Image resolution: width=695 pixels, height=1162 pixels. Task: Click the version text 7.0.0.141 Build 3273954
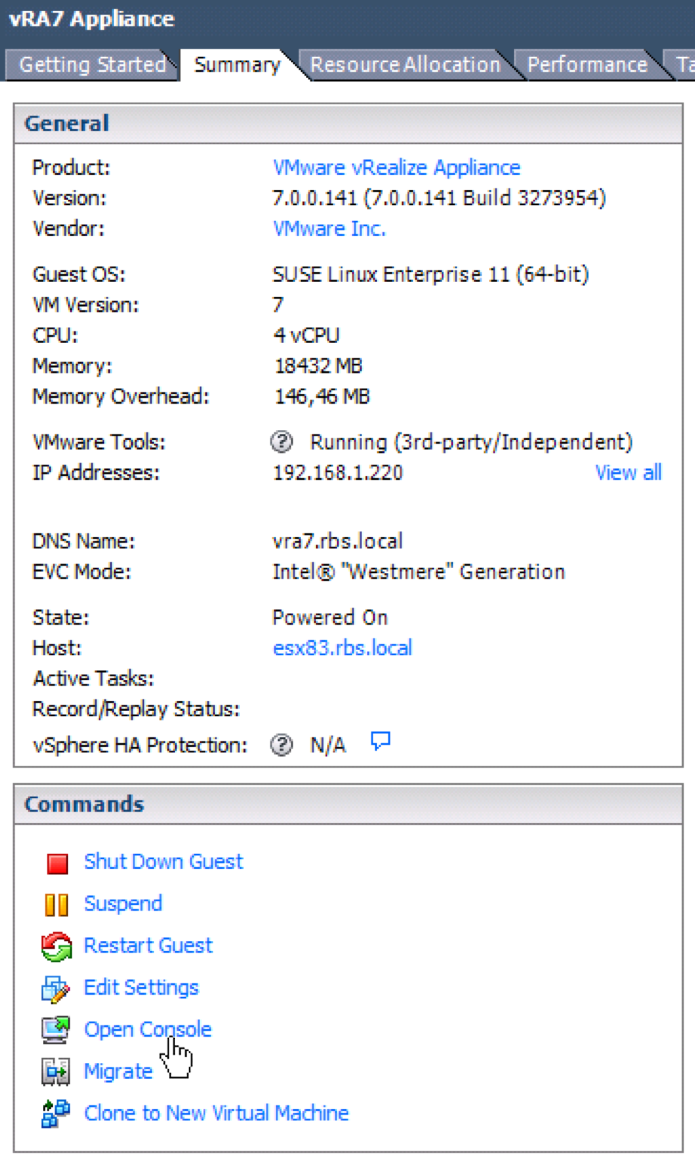coord(439,198)
